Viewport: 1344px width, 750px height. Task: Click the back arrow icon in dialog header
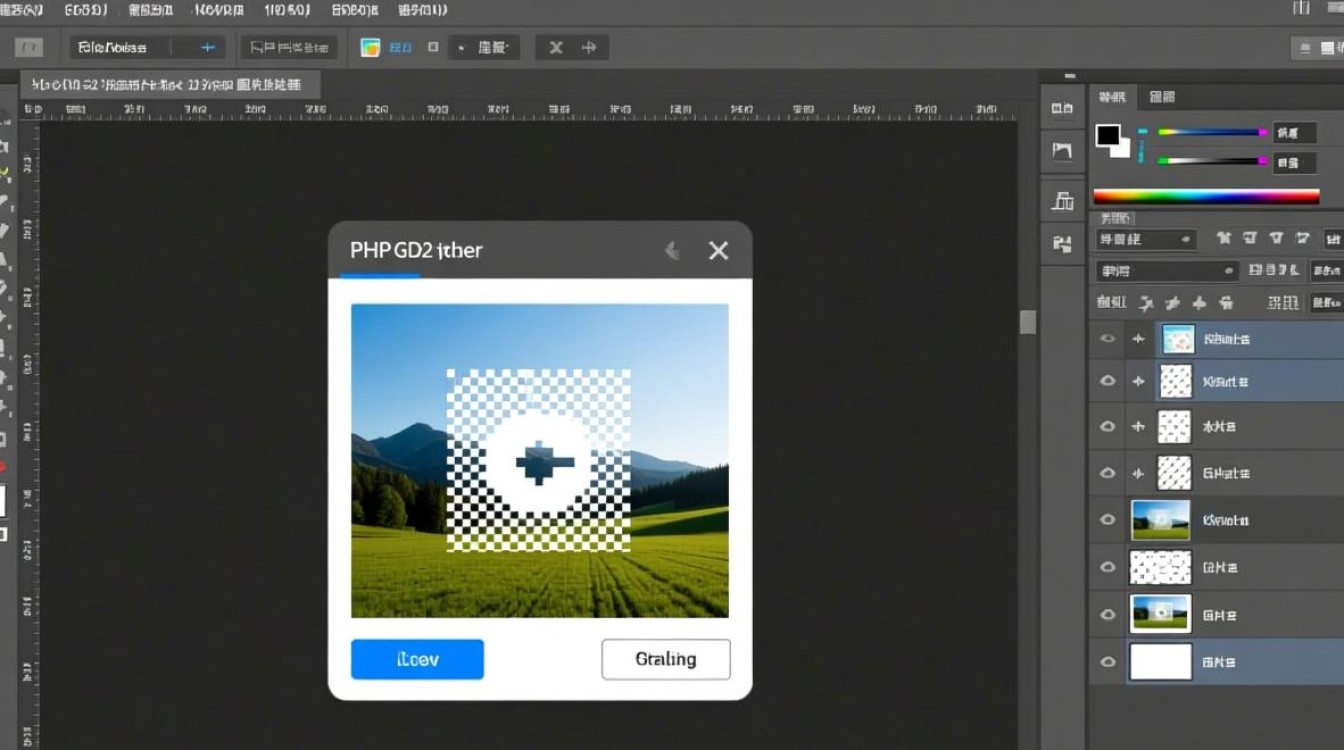point(673,250)
